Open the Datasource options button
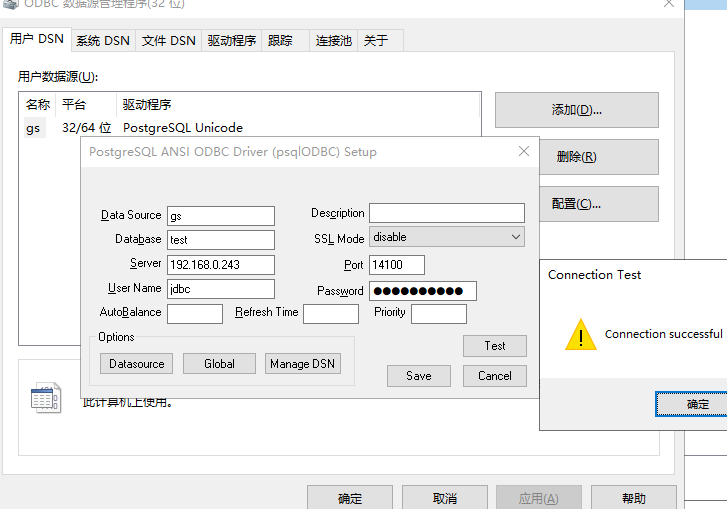This screenshot has width=727, height=509. (136, 364)
